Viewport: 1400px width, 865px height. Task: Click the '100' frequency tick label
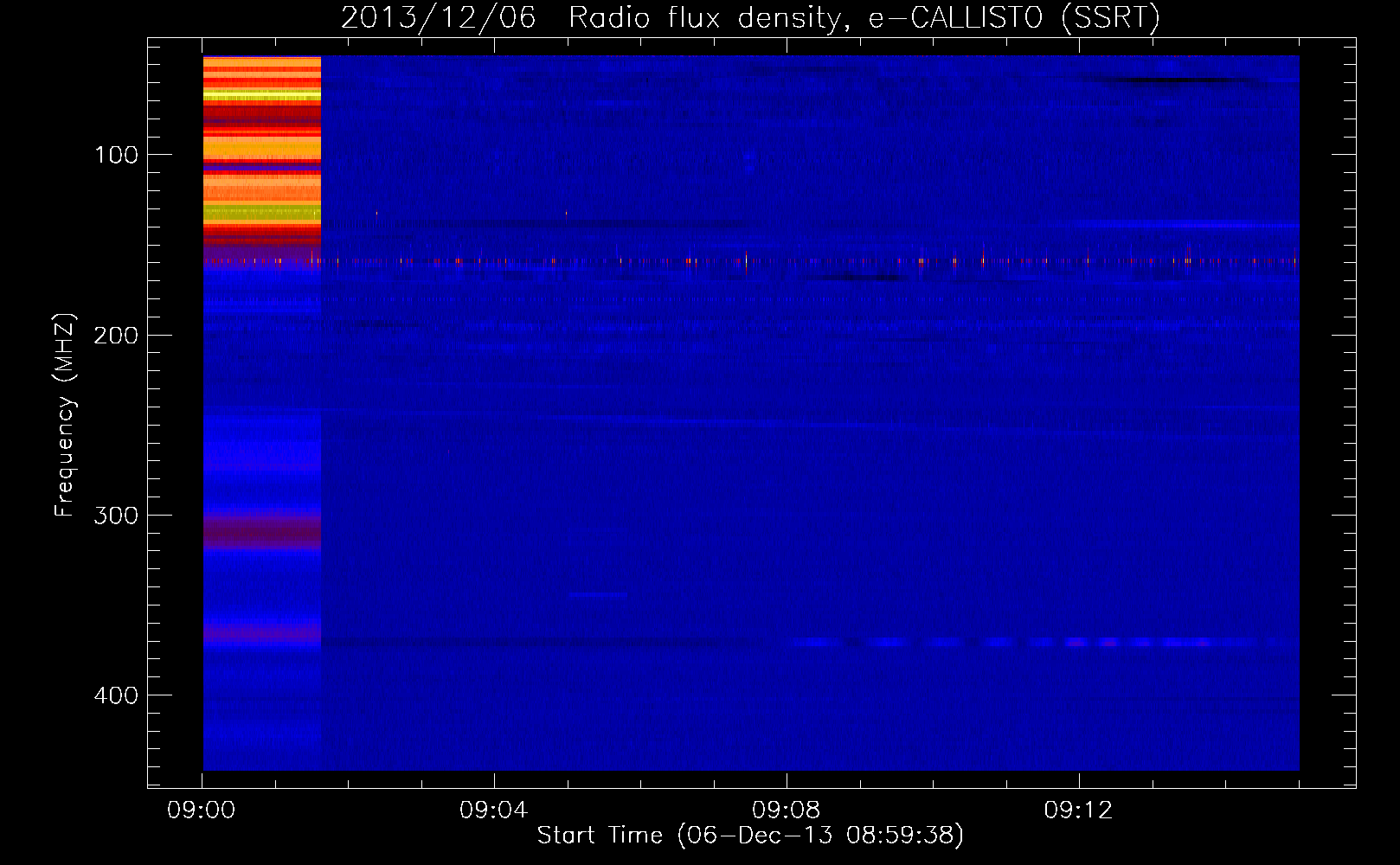click(117, 155)
